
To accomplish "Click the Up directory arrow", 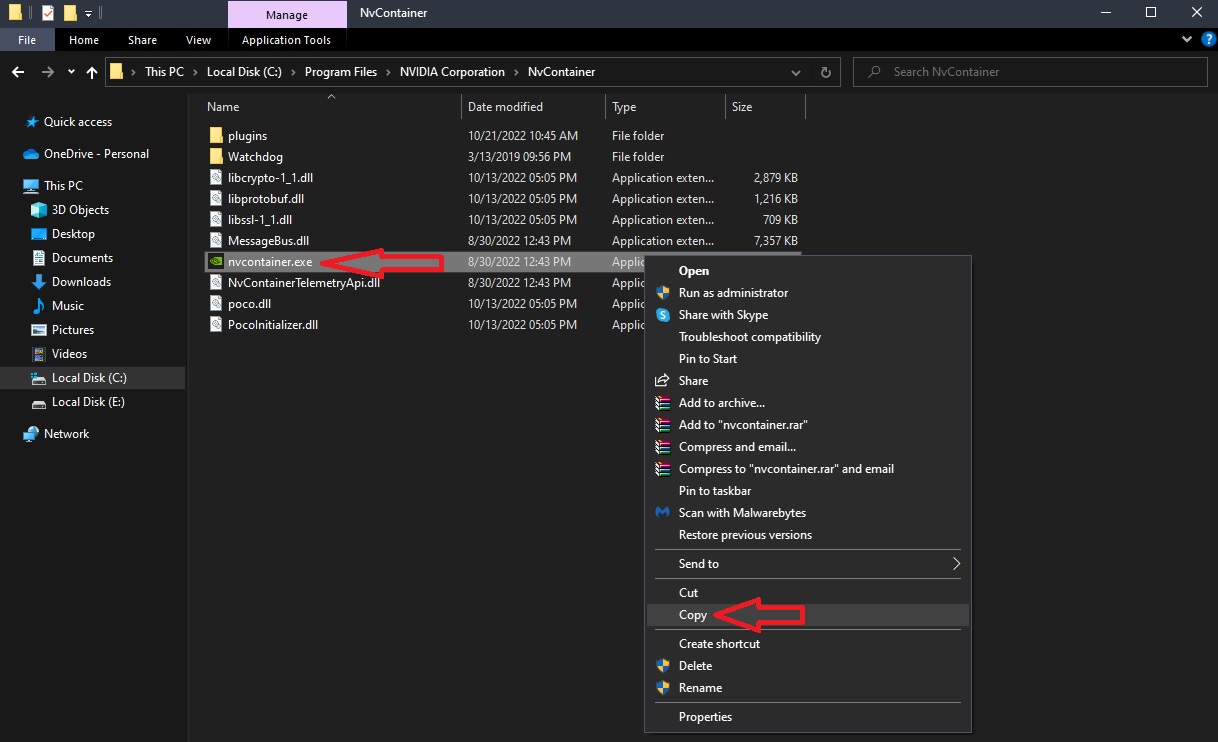I will (92, 72).
